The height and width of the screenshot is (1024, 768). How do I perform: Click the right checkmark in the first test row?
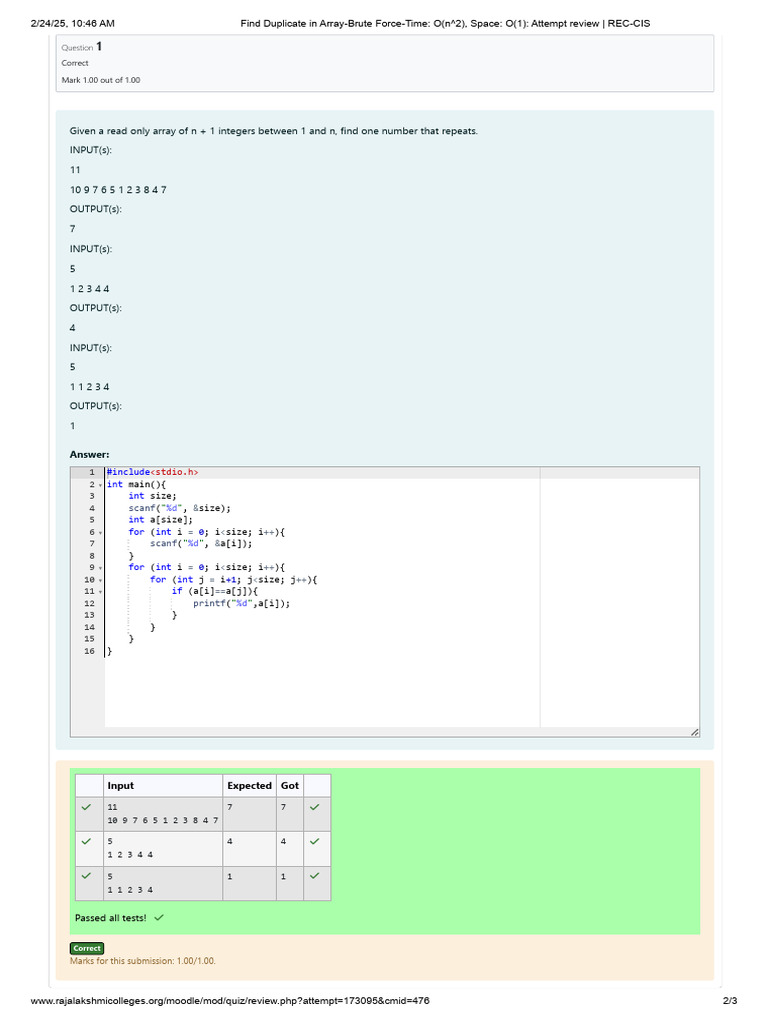[x=315, y=806]
